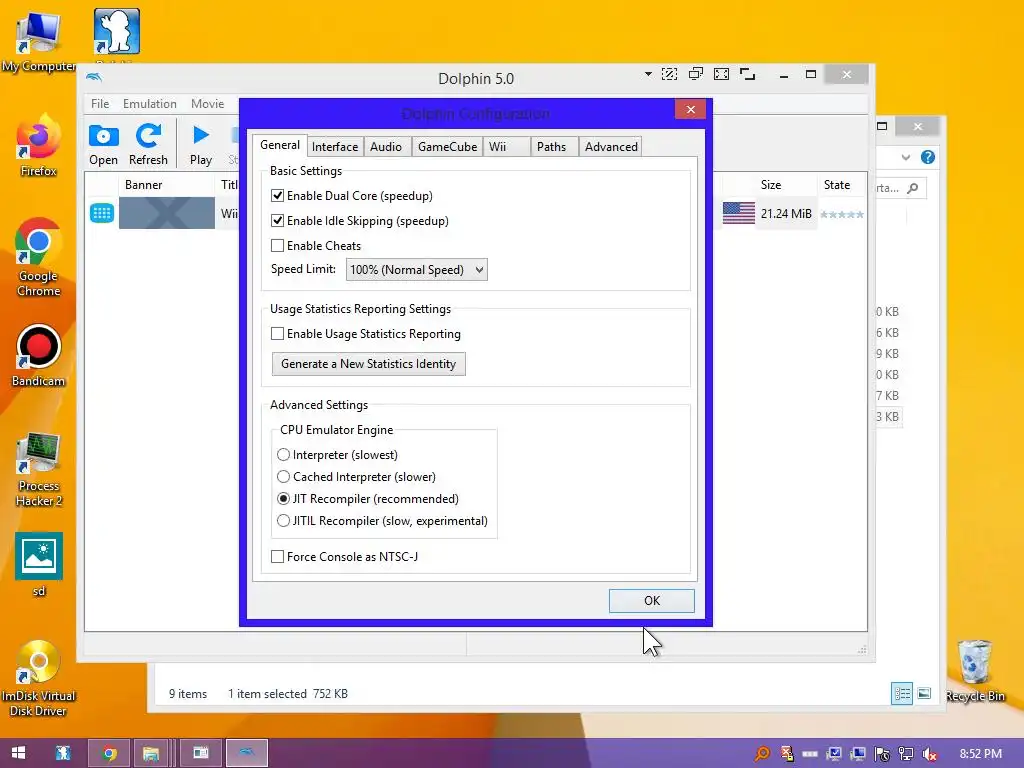Check Enable Usage Statistics Reporting

278,334
